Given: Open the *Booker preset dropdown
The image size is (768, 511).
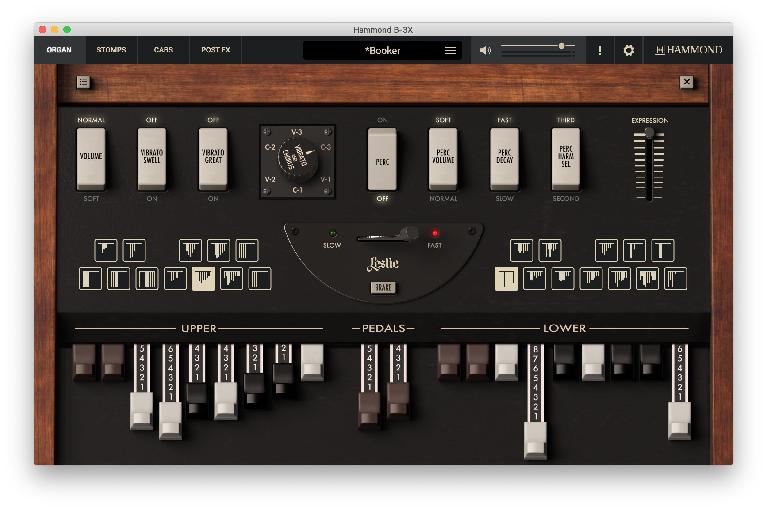Looking at the screenshot, I should coord(370,50).
